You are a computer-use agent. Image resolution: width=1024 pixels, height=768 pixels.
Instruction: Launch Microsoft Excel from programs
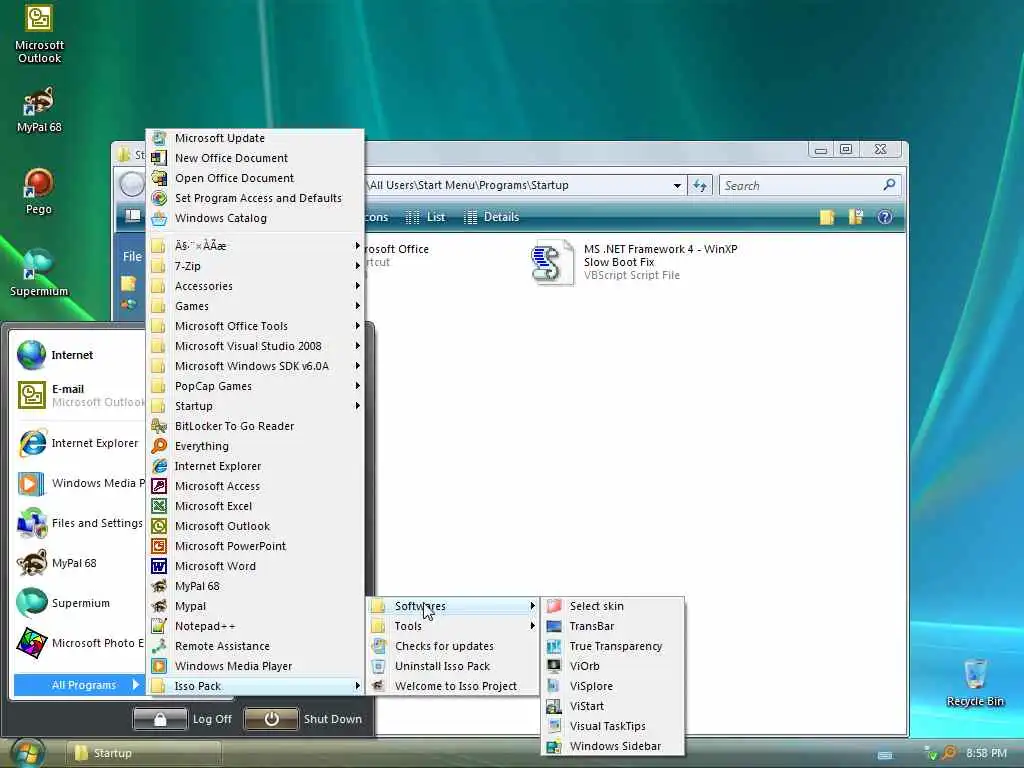(x=255, y=506)
